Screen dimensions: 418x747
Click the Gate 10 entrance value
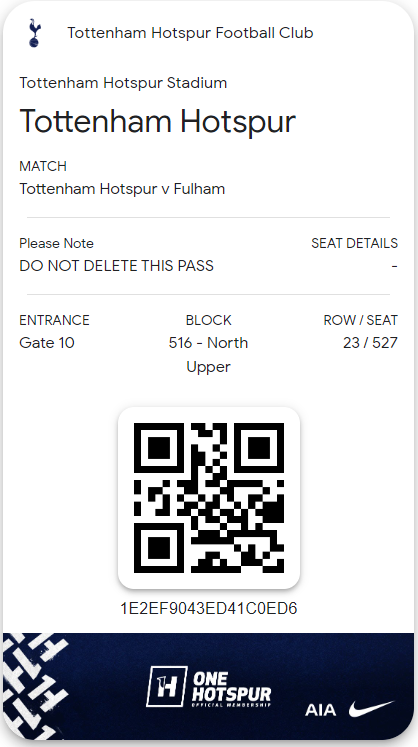47,343
